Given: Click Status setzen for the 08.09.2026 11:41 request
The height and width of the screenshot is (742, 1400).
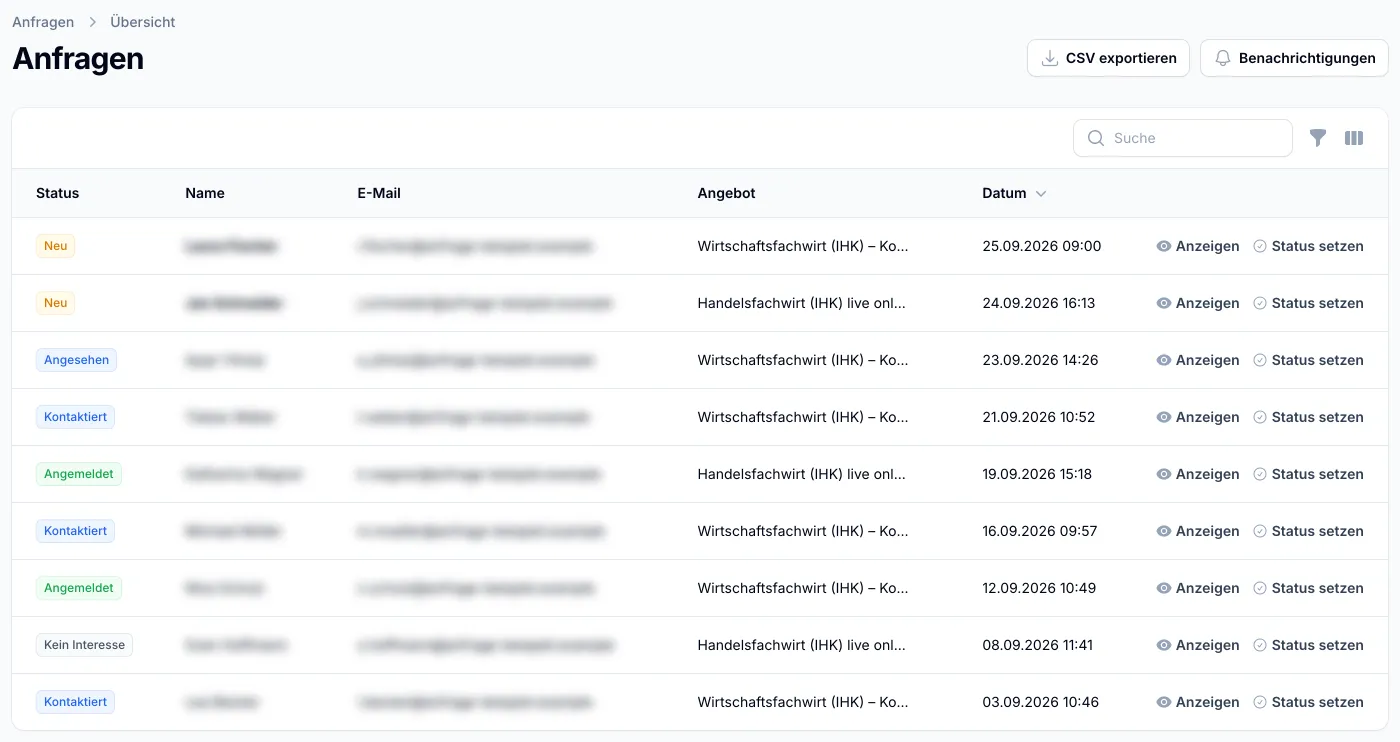Looking at the screenshot, I should (1309, 645).
